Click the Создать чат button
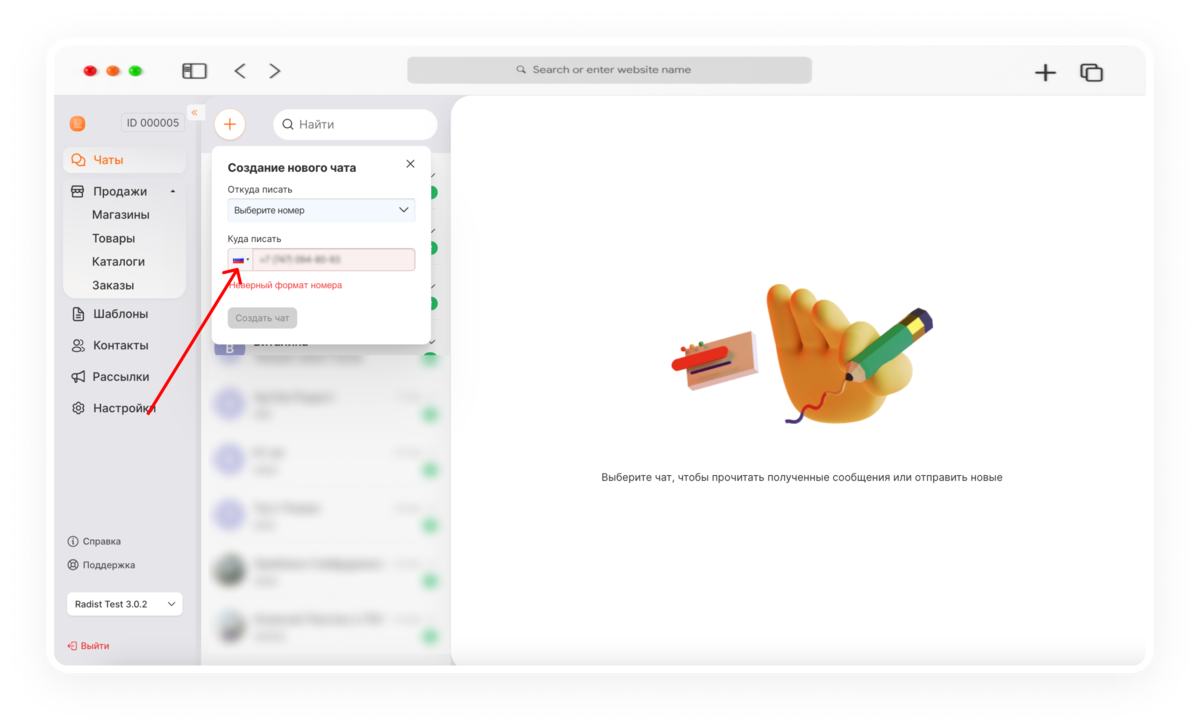This screenshot has height=728, width=1200. pos(262,318)
